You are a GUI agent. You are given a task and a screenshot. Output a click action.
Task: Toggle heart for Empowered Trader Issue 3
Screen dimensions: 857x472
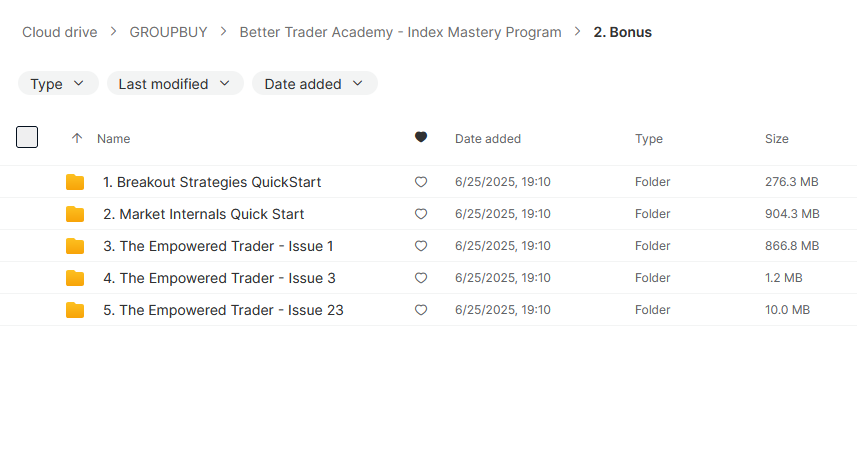pos(420,278)
